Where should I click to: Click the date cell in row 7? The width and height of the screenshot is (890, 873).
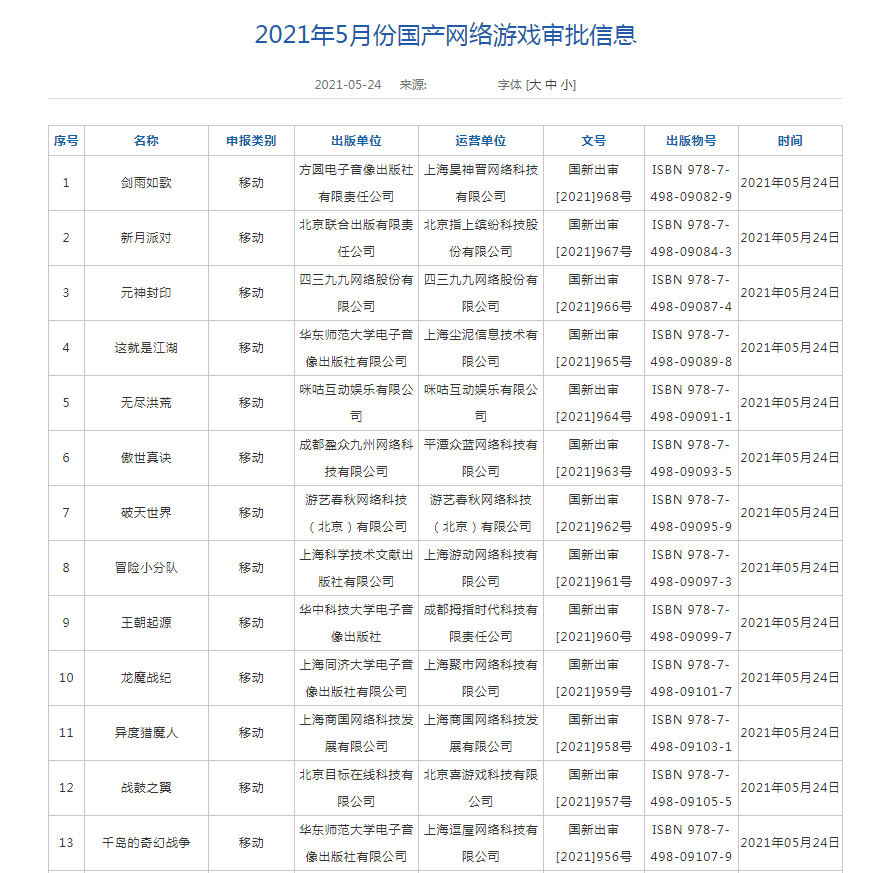[790, 513]
